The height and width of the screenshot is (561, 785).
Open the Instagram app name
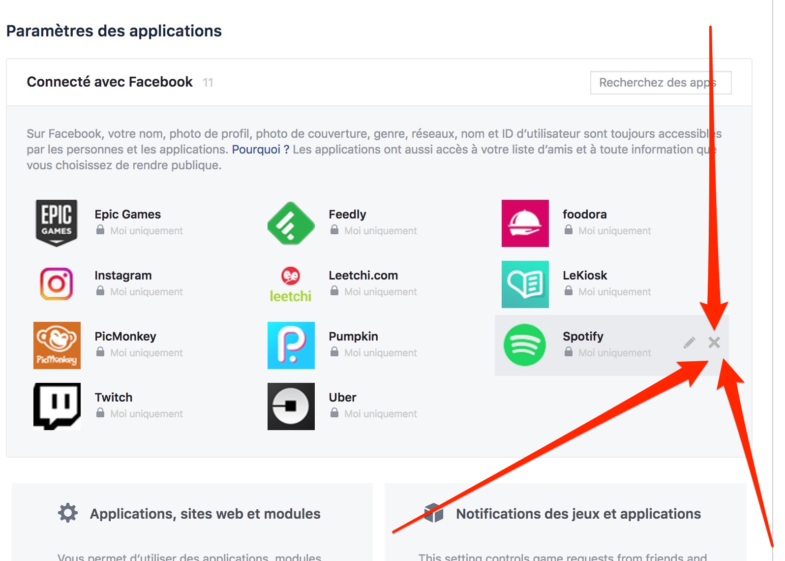123,275
